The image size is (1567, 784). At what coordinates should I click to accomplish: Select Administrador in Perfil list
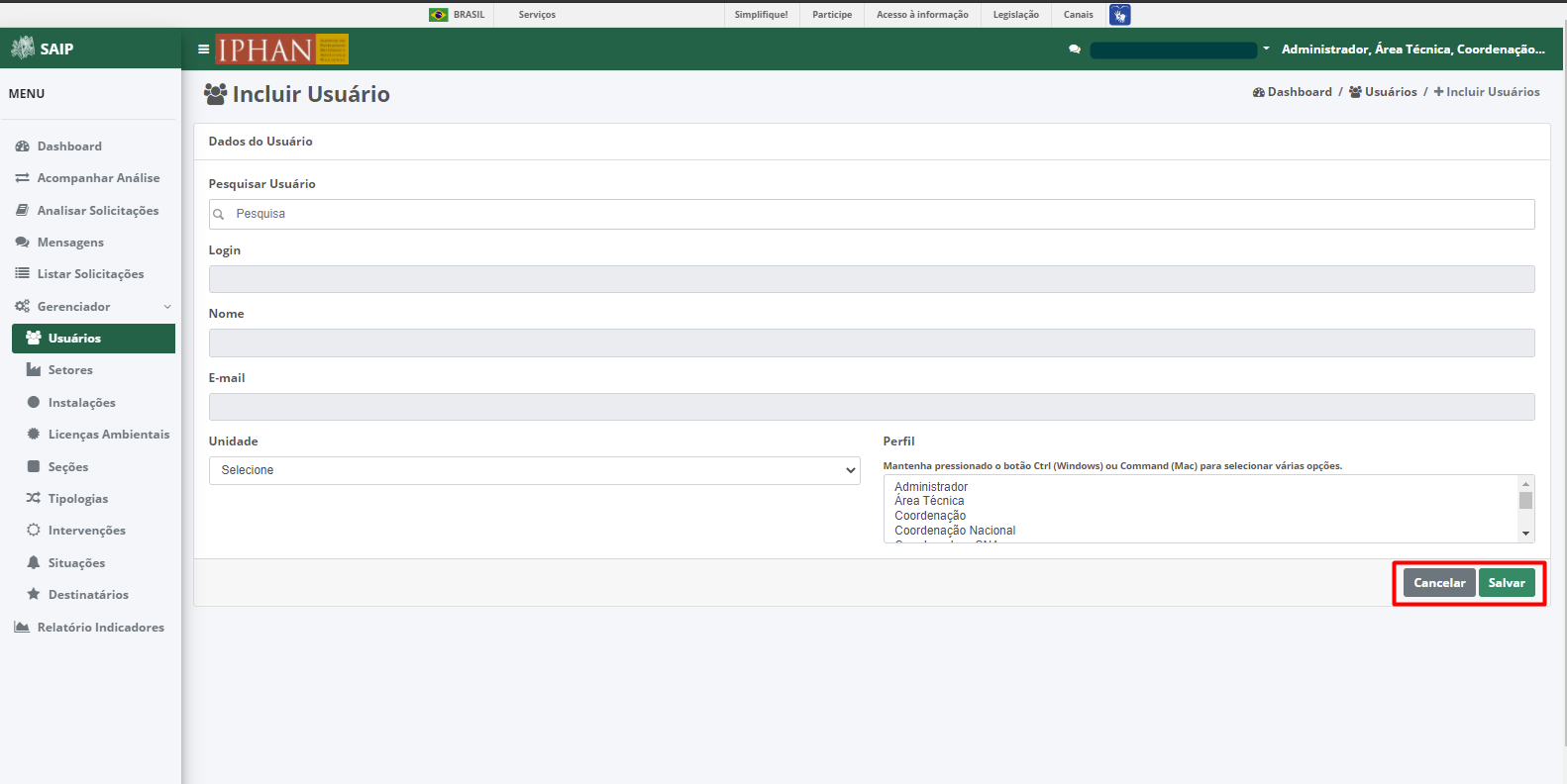pyautogui.click(x=931, y=487)
